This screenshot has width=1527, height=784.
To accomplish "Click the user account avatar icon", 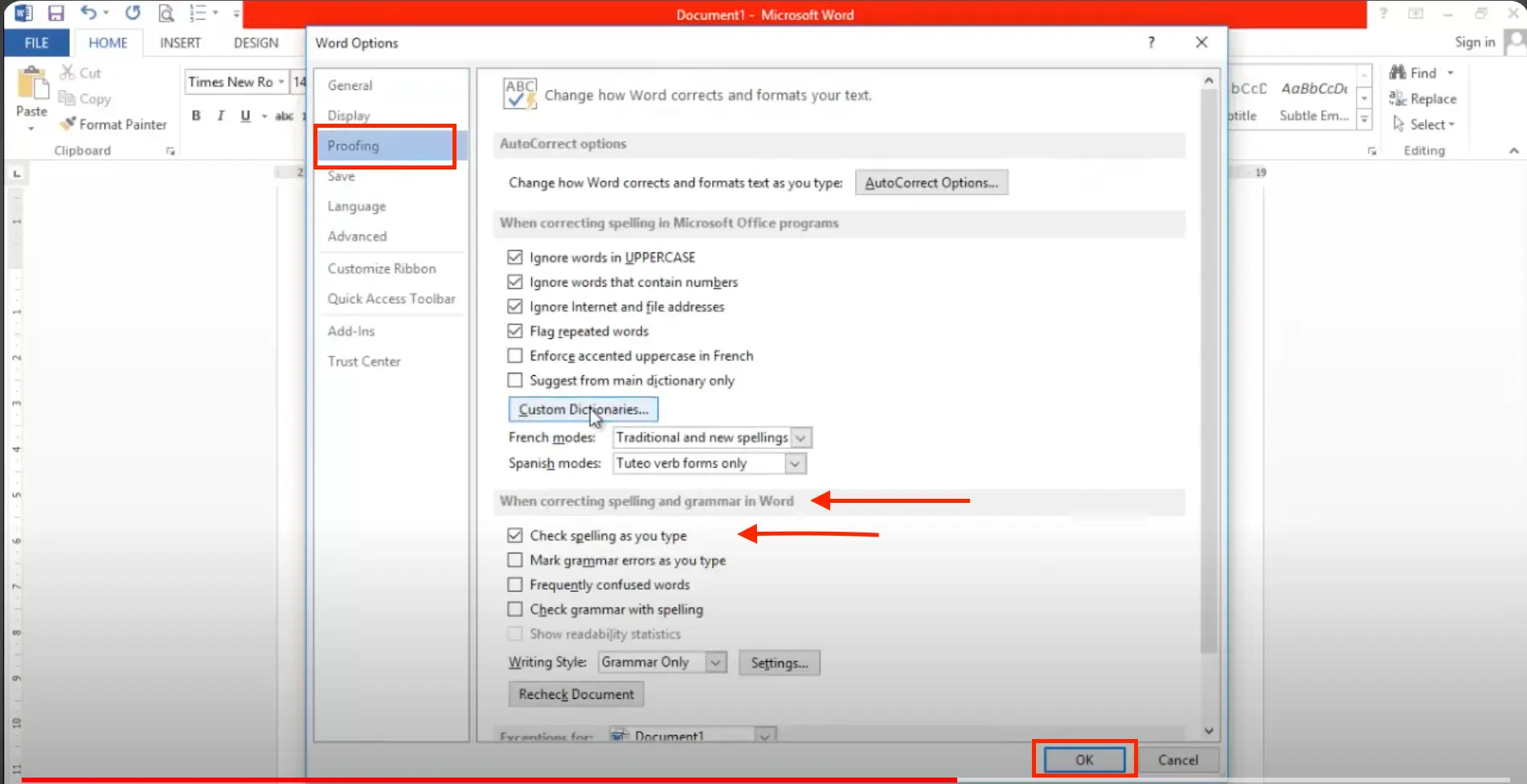I will 1515,42.
